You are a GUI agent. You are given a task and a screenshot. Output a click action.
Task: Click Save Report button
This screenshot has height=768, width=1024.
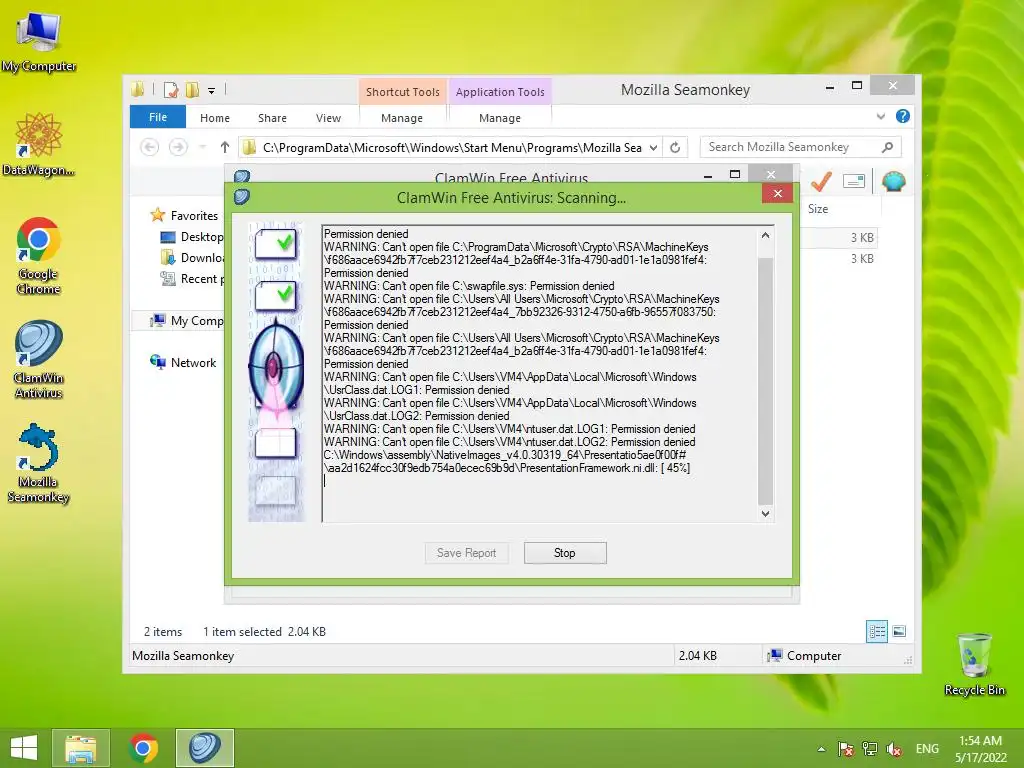pyautogui.click(x=466, y=553)
